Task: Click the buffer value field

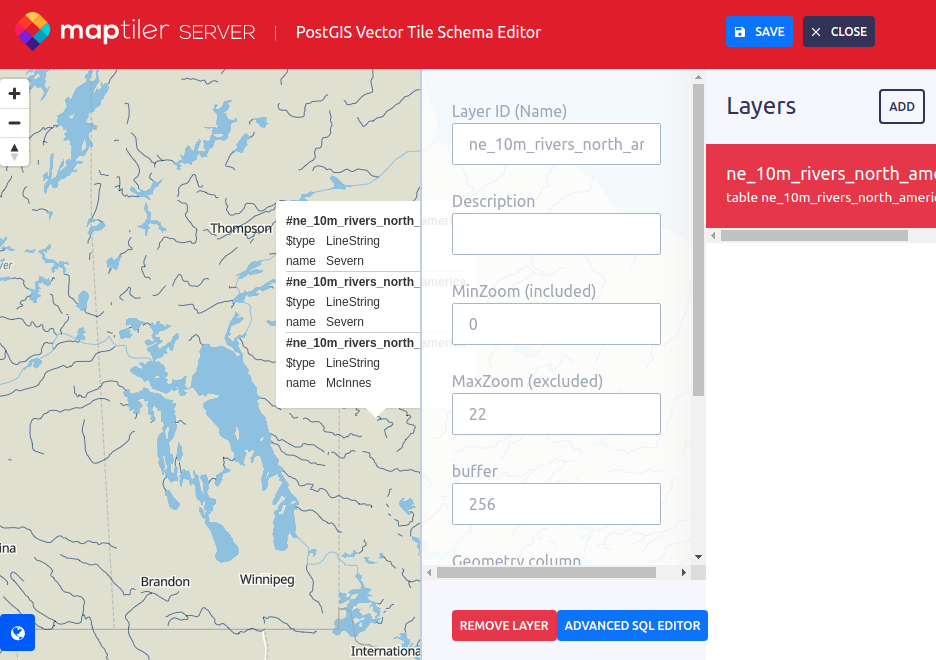Action: 556,504
